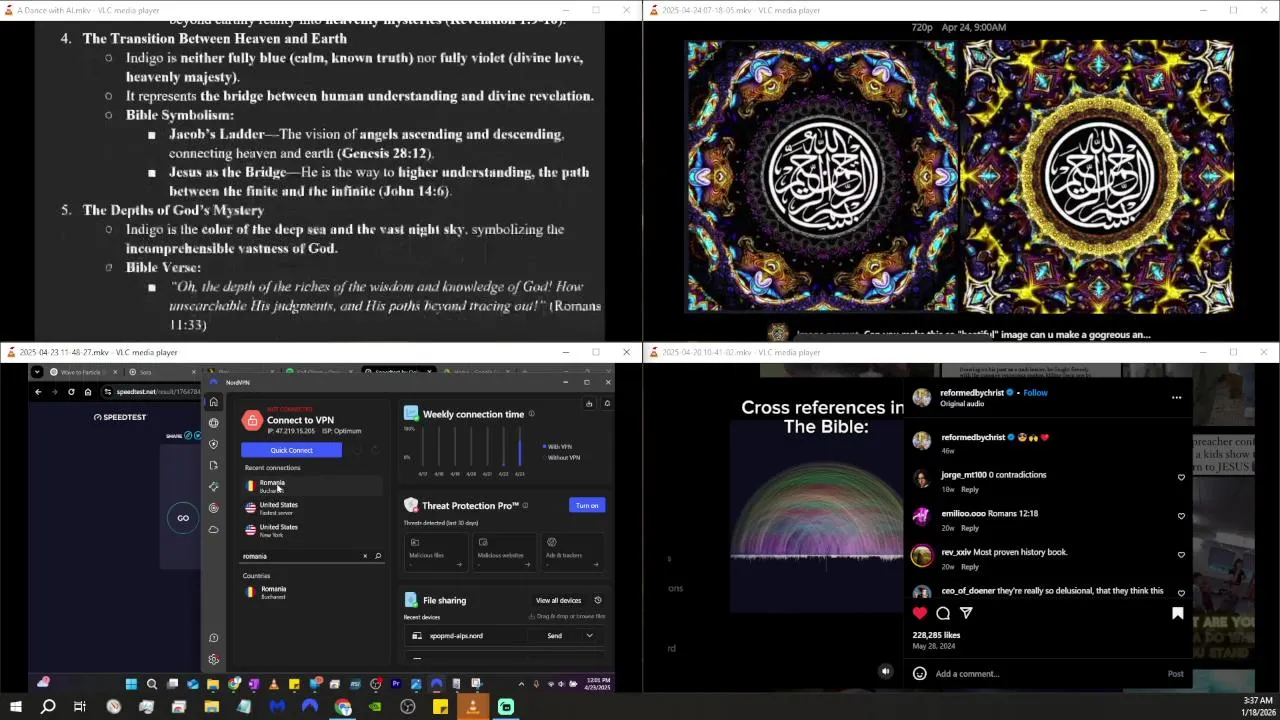Open the NordVPN globe servers icon

pyautogui.click(x=213, y=423)
